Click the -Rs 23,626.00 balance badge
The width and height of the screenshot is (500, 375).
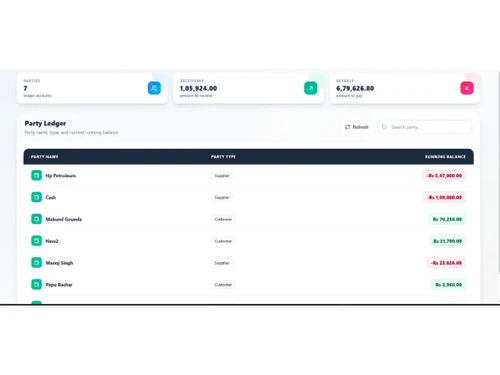pos(446,263)
